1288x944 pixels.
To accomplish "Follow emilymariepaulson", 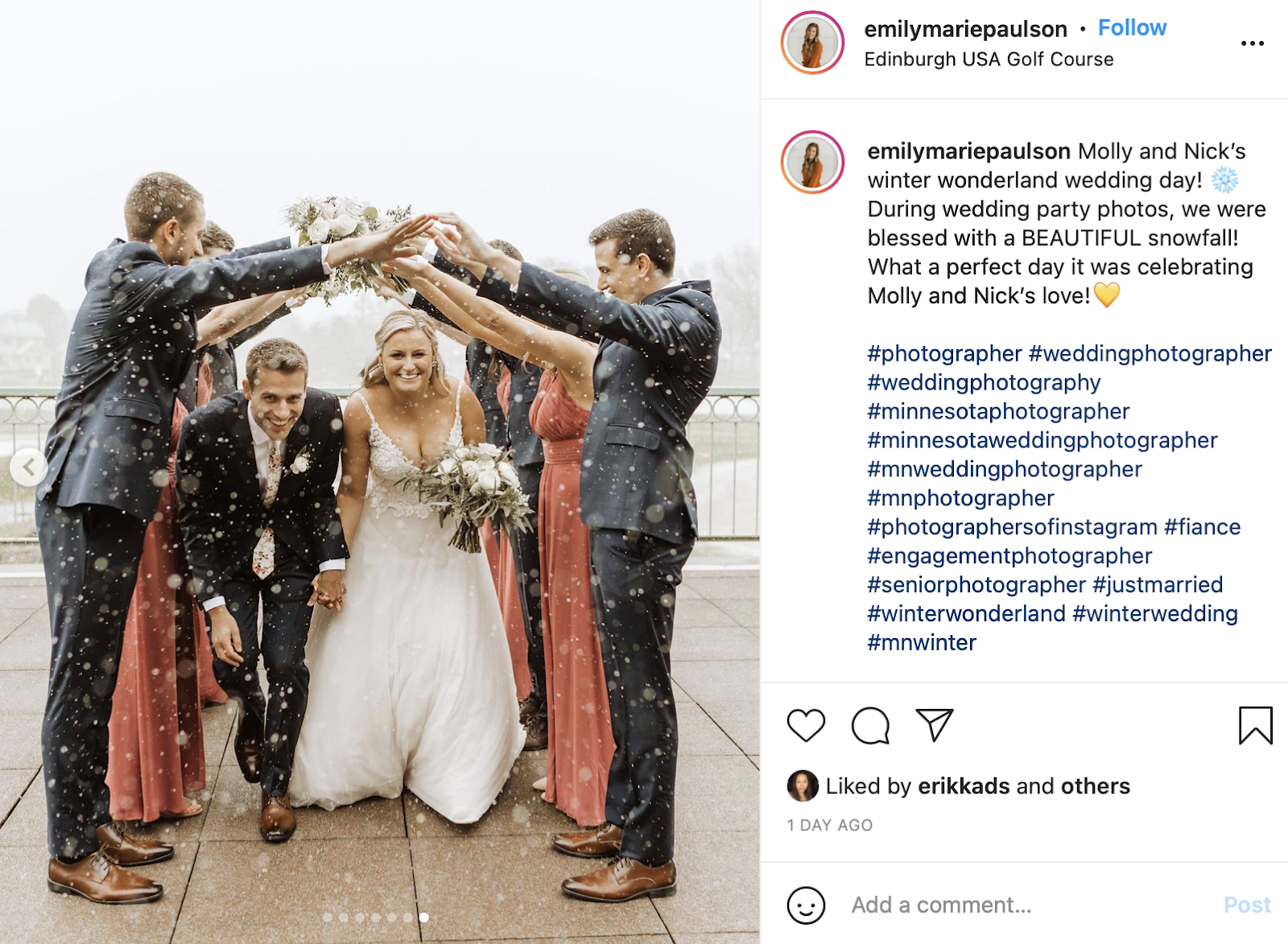I will tap(1132, 28).
